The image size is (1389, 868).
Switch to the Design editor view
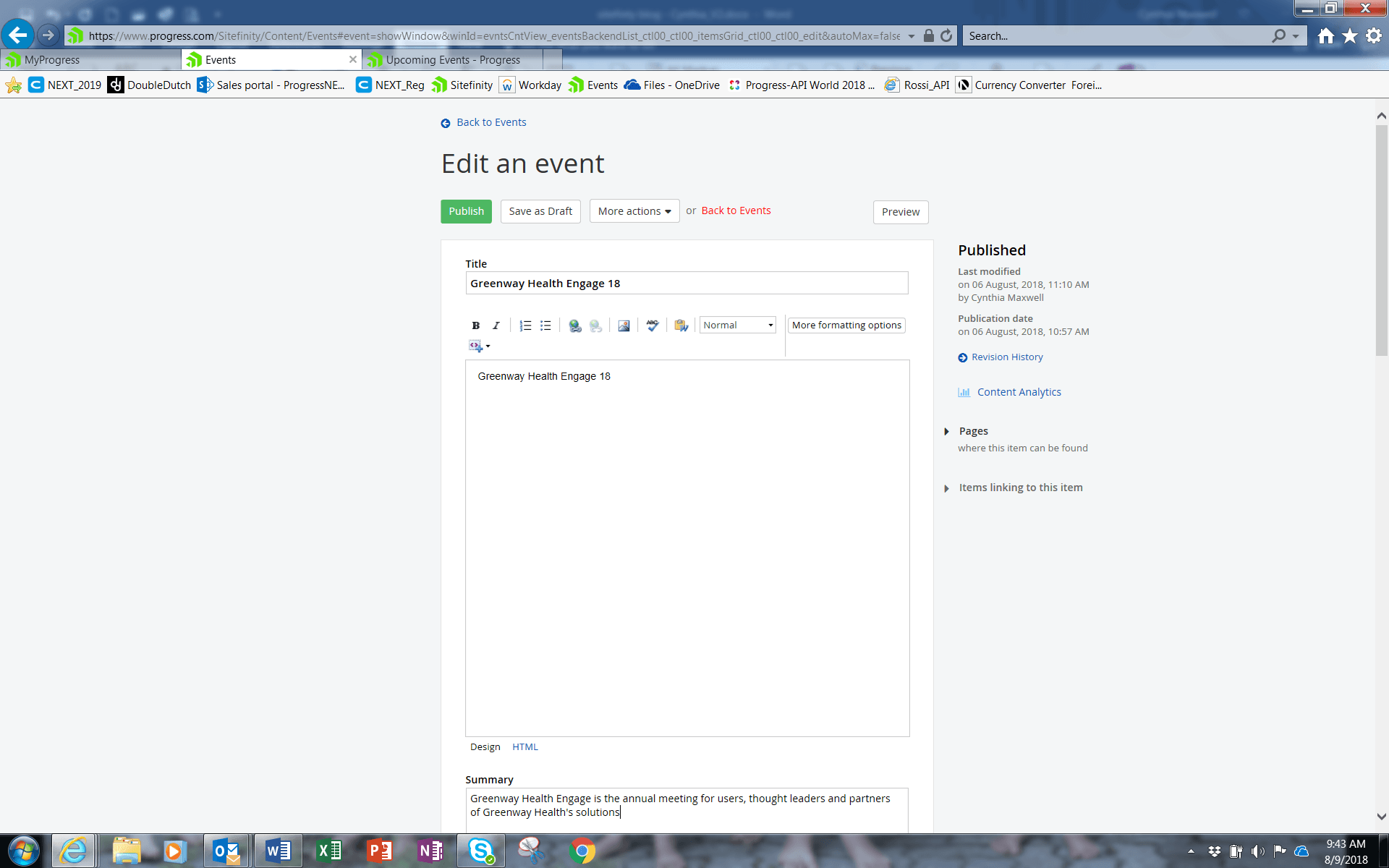(485, 747)
